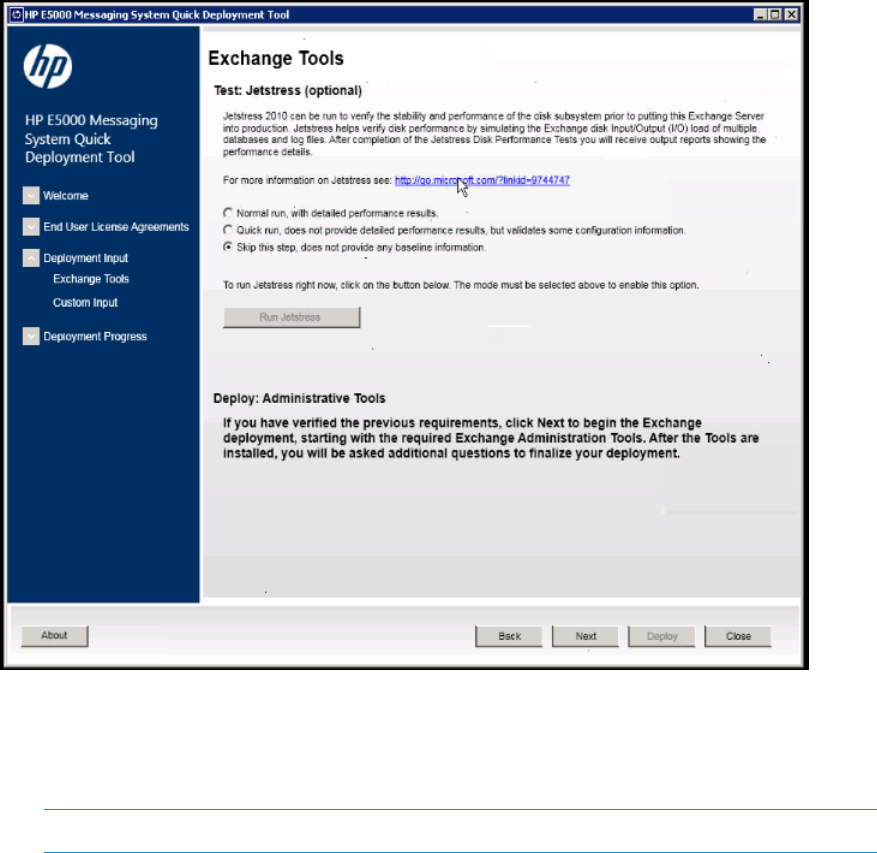Choose the Quick run radio option
The width and height of the screenshot is (877, 853).
(x=228, y=230)
